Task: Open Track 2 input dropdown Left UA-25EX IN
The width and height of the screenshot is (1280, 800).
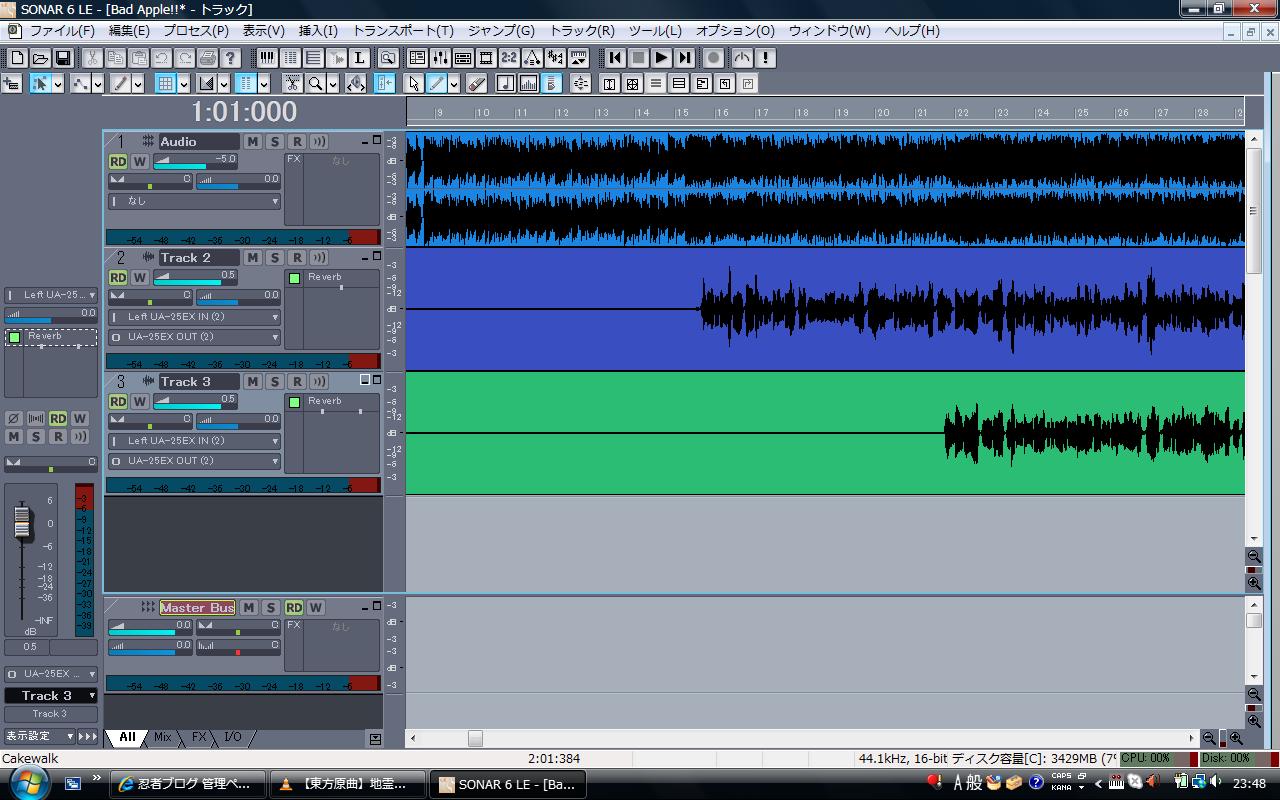Action: (194, 317)
